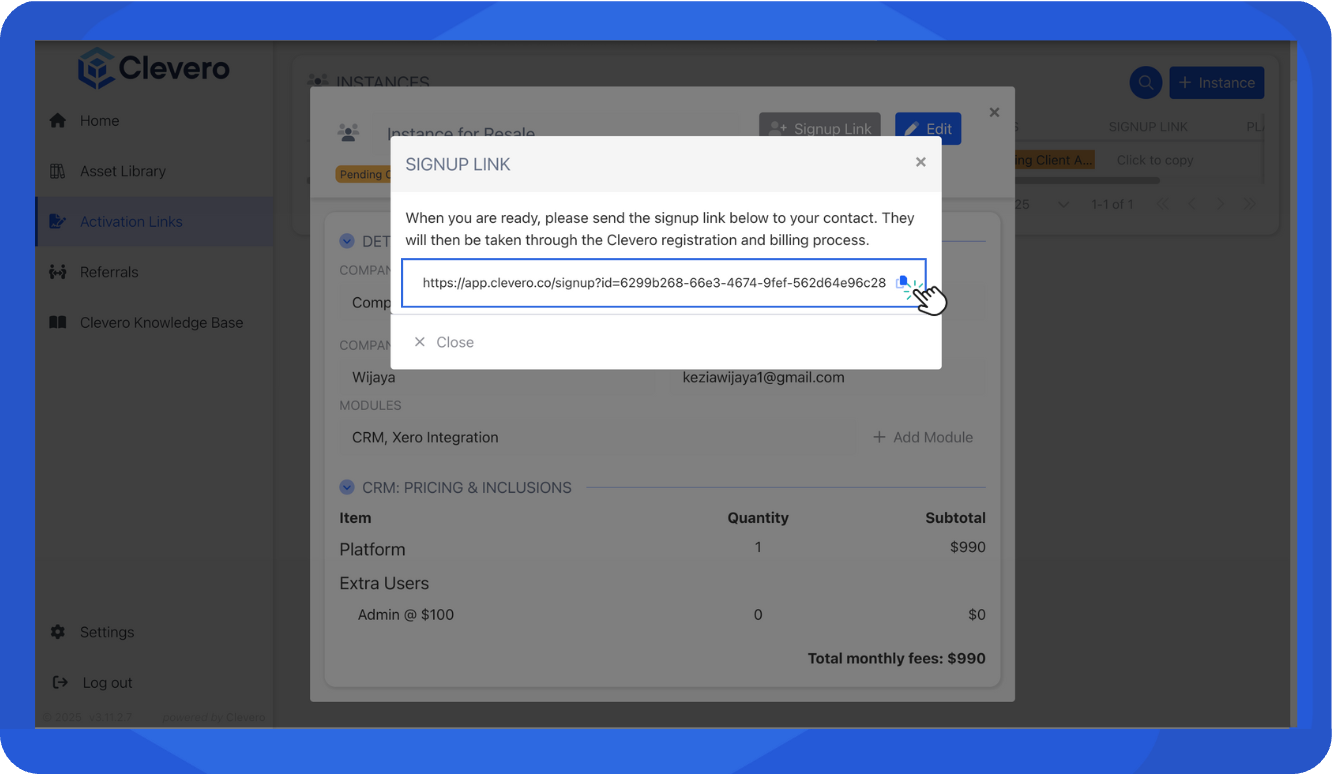This screenshot has width=1332, height=774.
Task: Go to the last page with double-arrow icon
Action: (x=1250, y=204)
